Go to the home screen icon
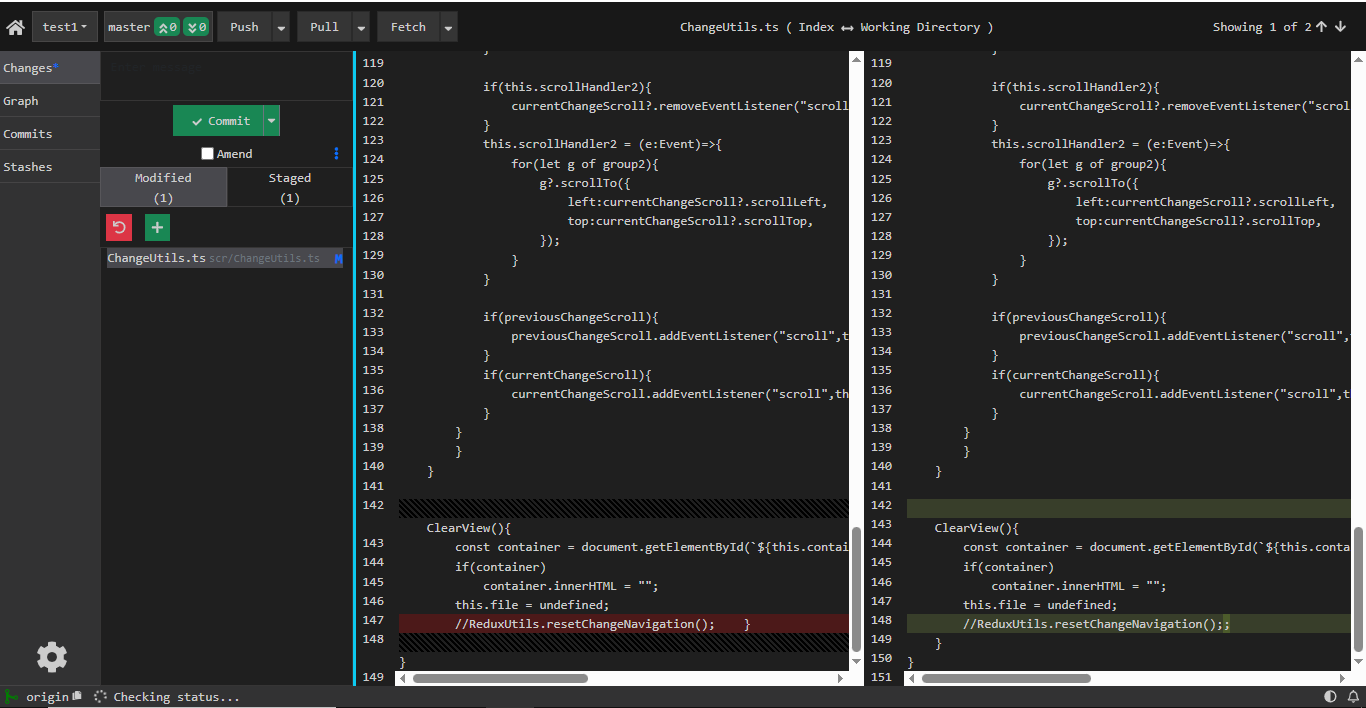Image resolution: width=1366 pixels, height=708 pixels. [15, 27]
